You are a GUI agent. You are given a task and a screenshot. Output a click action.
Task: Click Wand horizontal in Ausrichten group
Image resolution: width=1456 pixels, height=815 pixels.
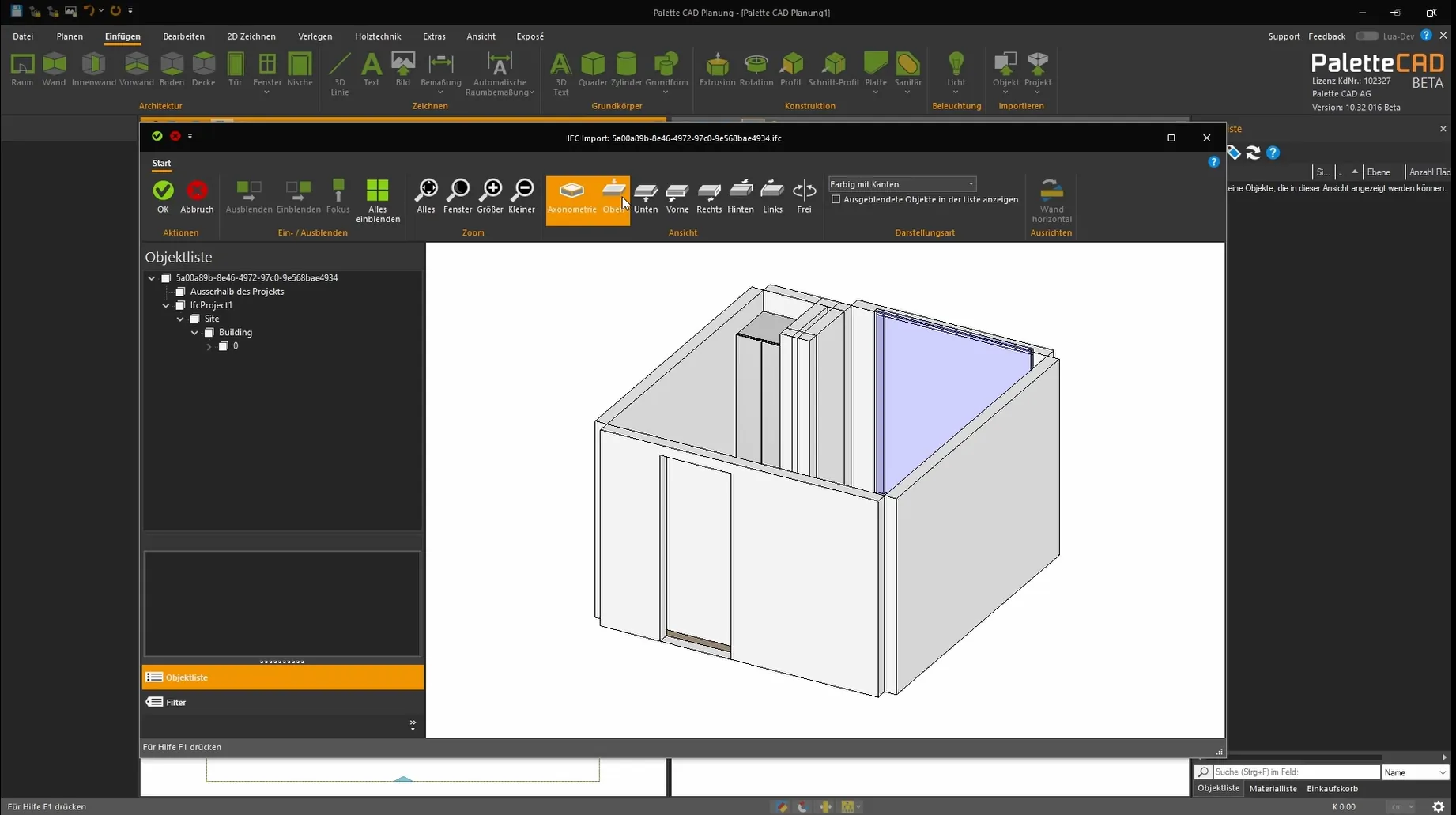pyautogui.click(x=1051, y=196)
